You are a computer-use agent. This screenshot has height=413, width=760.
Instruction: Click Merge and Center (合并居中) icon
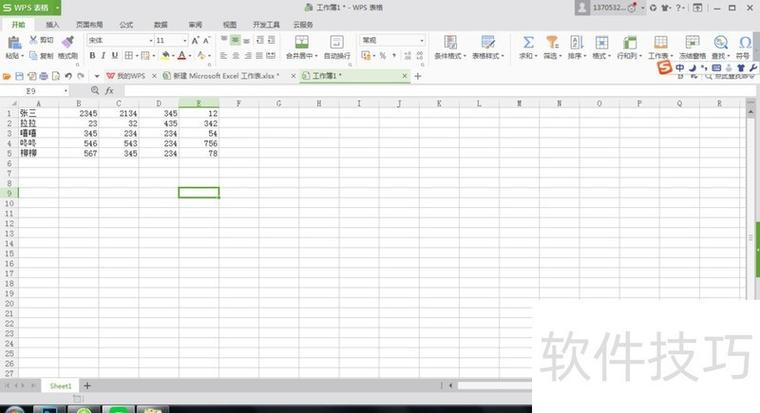[301, 42]
